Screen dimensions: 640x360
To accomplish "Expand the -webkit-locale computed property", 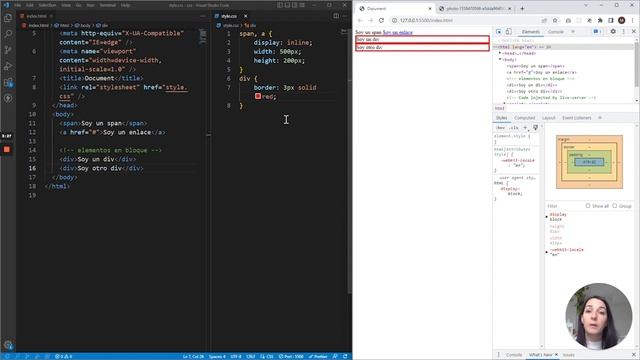I will [547, 252].
